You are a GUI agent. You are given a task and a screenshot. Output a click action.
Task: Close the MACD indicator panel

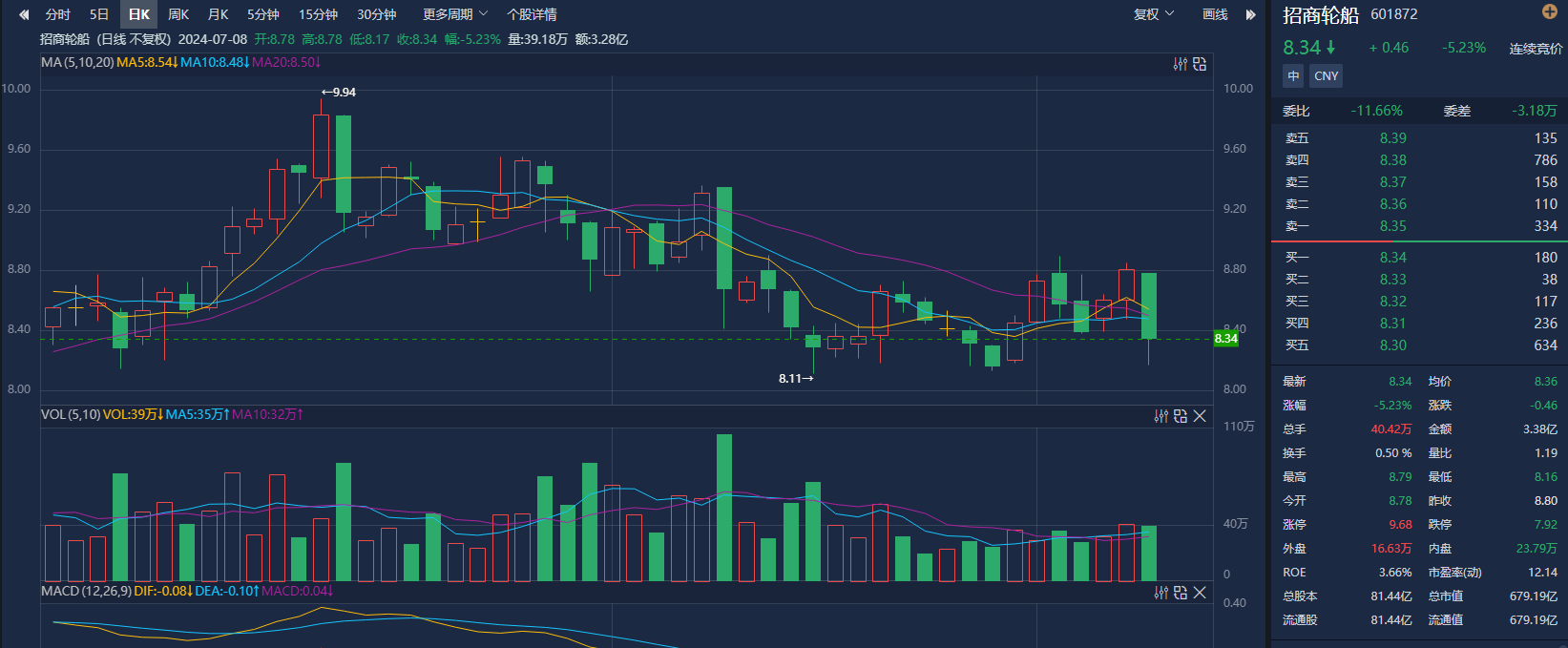[1200, 593]
